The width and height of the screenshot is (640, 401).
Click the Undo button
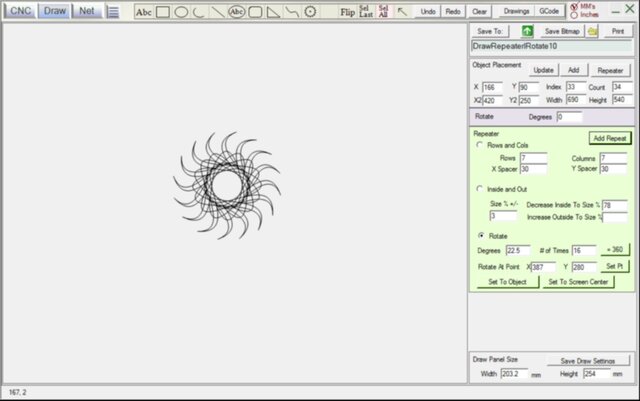(428, 11)
